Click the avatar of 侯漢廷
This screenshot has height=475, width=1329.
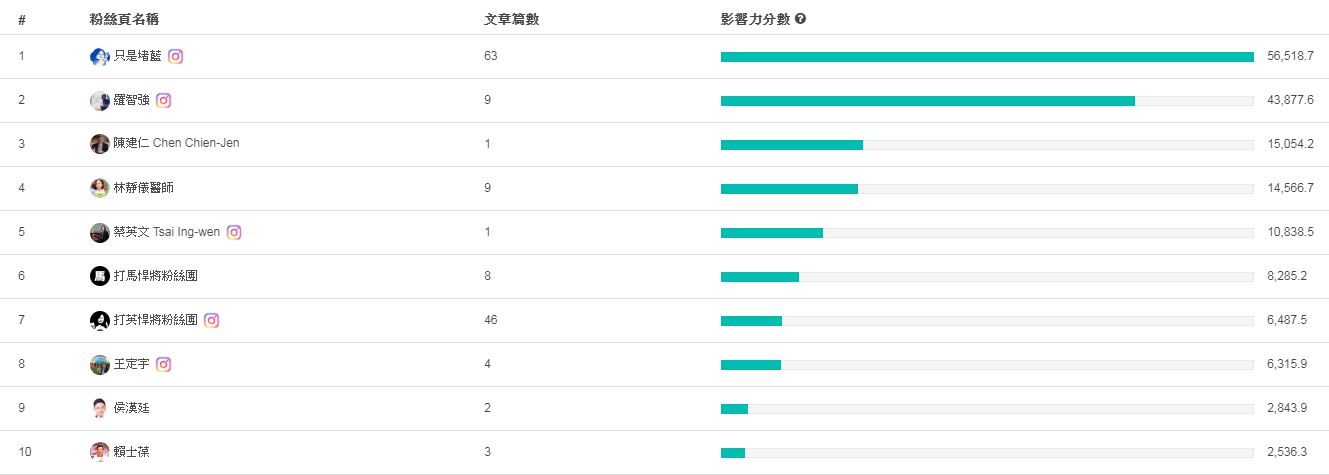click(99, 408)
